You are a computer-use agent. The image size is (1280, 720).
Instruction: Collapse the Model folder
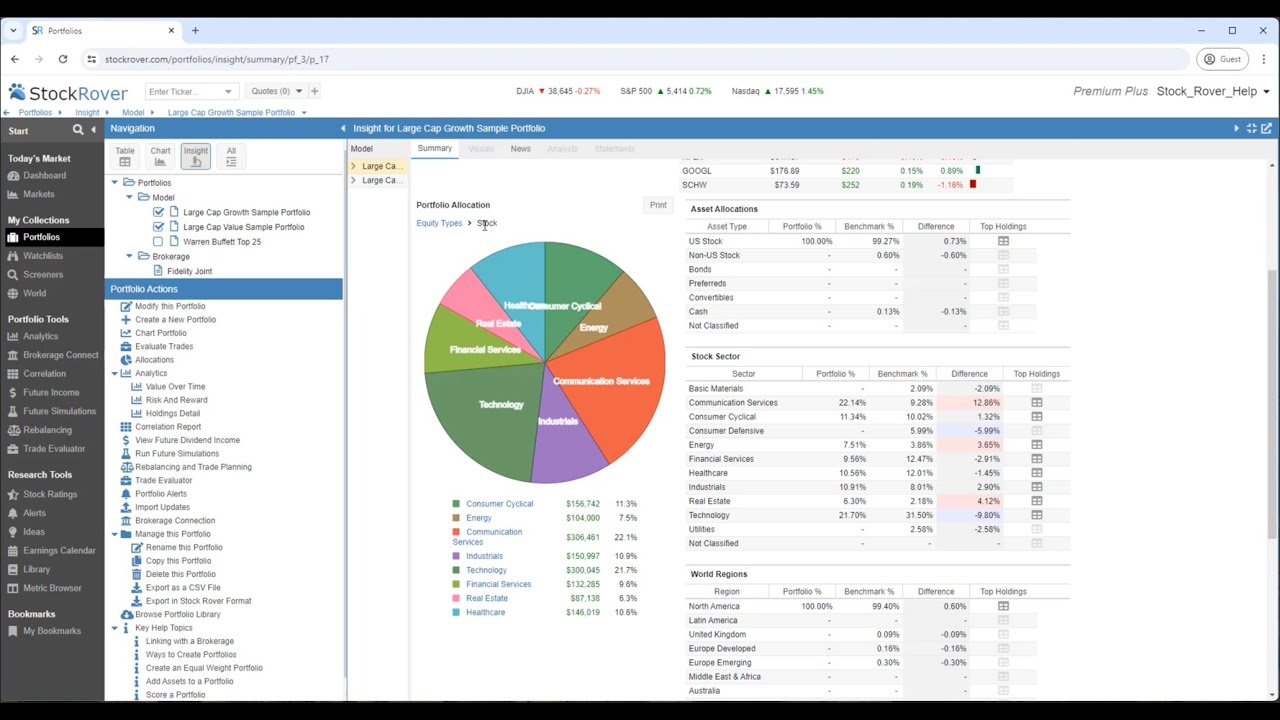(129, 198)
